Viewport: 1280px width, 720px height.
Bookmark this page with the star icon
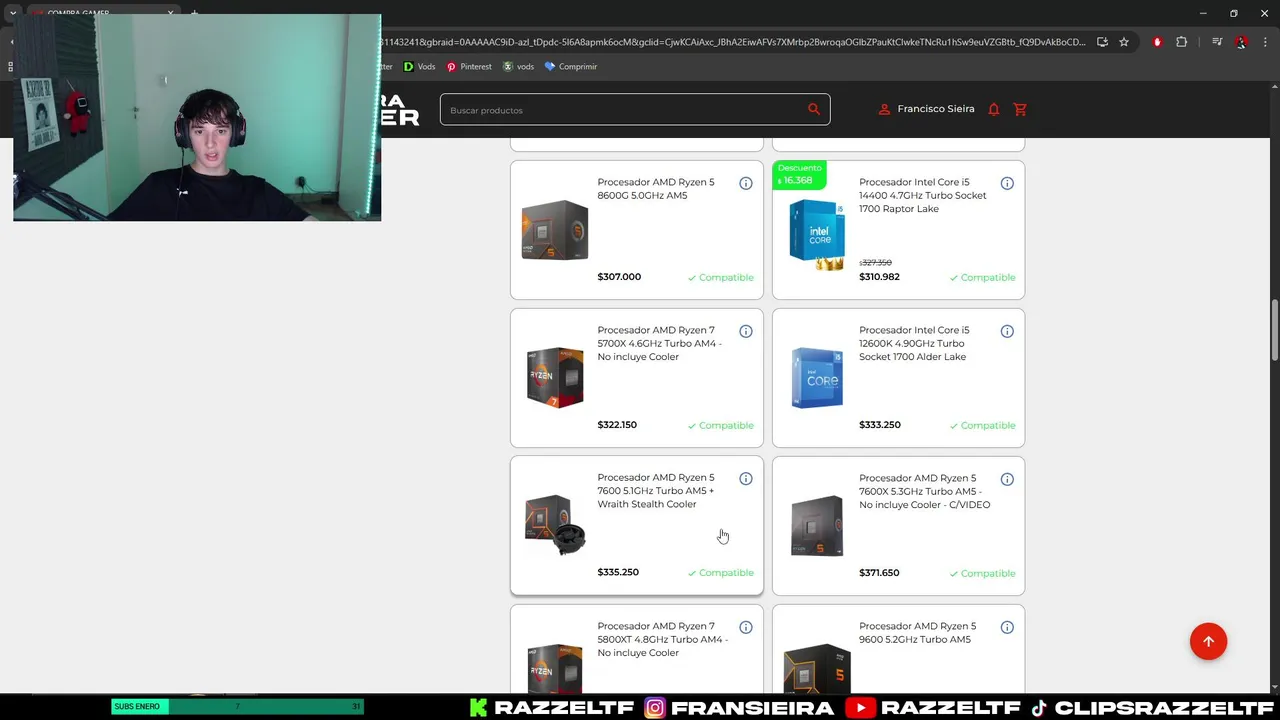[1124, 42]
